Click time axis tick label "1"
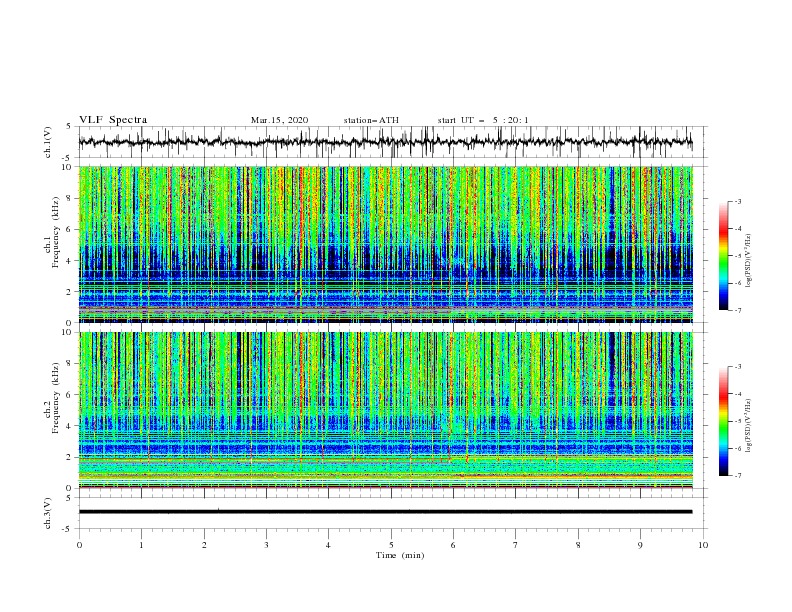 [141, 545]
